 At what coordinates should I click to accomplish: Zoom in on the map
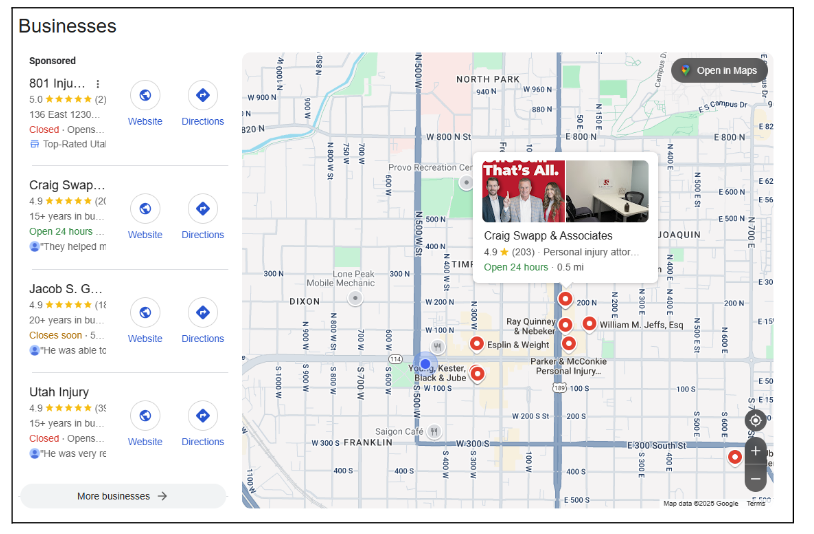pos(755,451)
